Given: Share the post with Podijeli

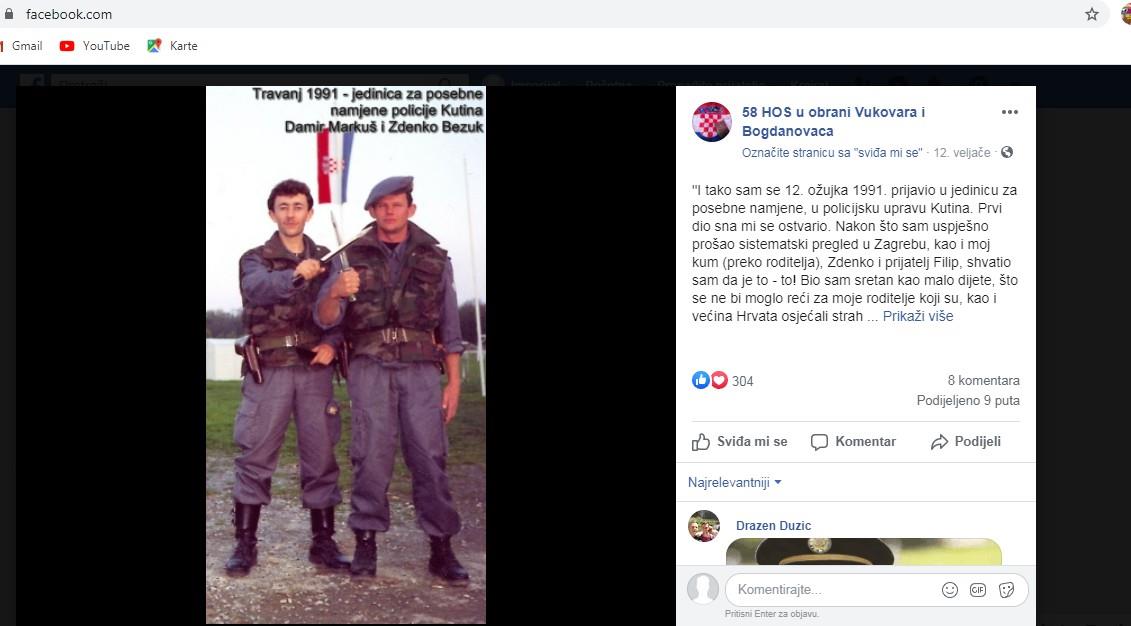Looking at the screenshot, I should click(966, 442).
